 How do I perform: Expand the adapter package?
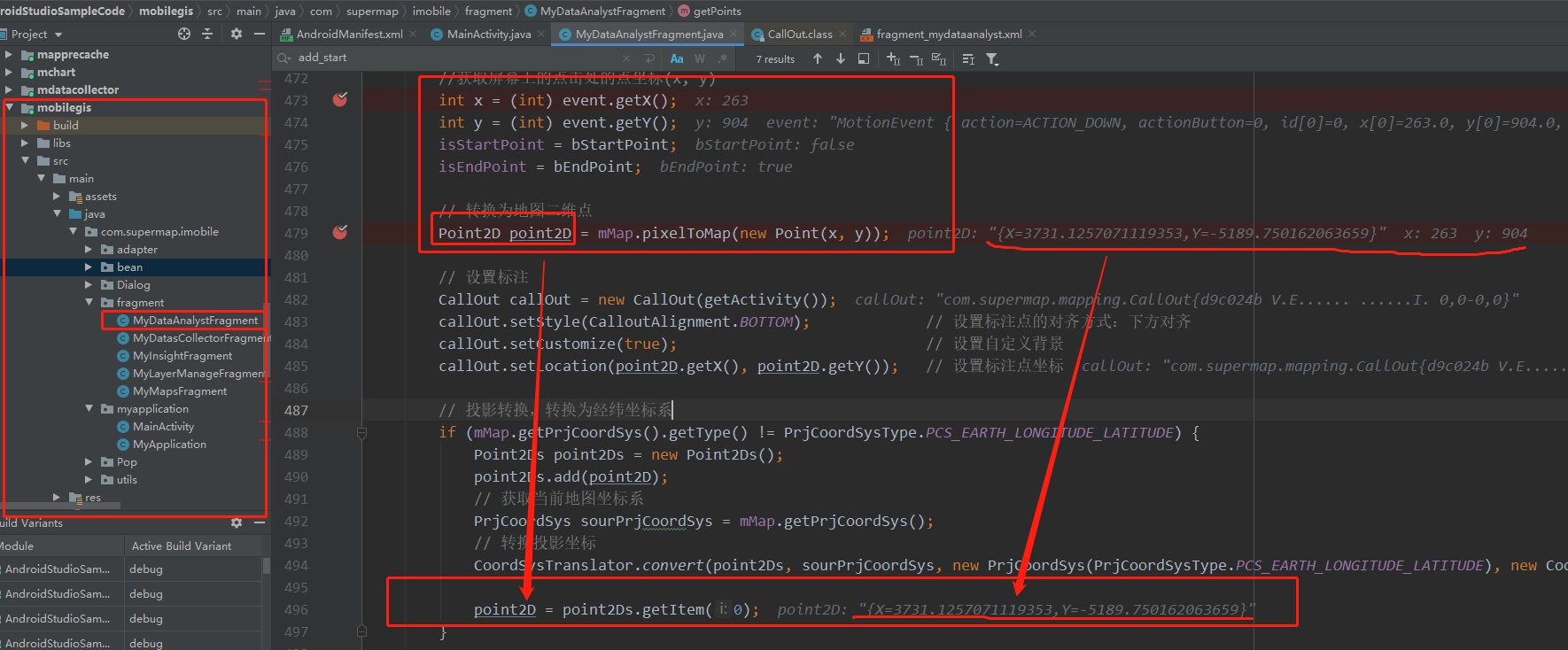[x=89, y=249]
